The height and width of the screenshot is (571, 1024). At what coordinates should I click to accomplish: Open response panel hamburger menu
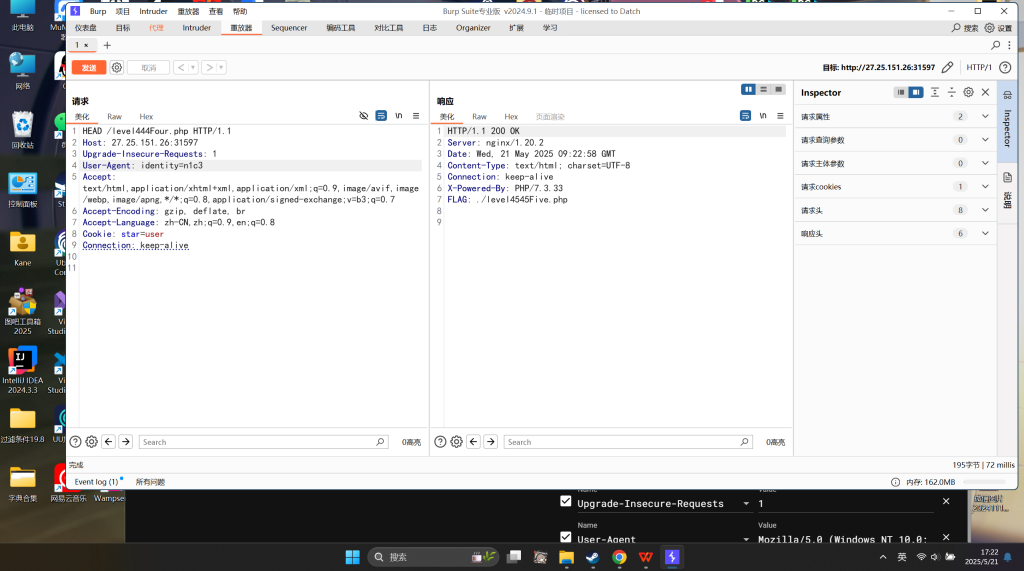780,116
